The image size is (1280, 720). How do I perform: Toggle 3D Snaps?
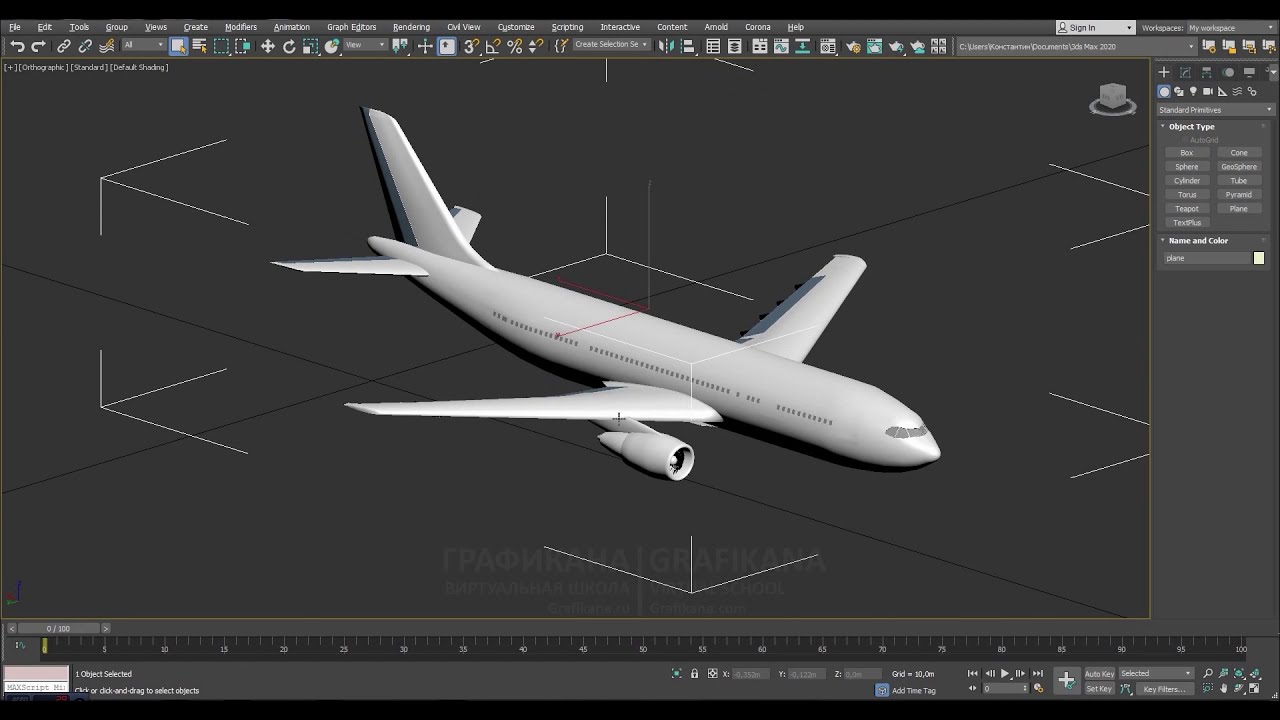click(471, 46)
